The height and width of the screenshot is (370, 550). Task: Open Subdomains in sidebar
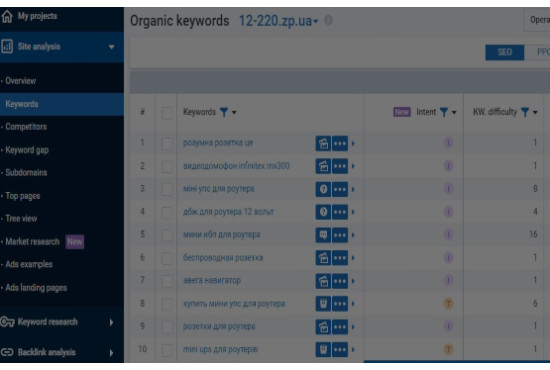[x=26, y=173]
